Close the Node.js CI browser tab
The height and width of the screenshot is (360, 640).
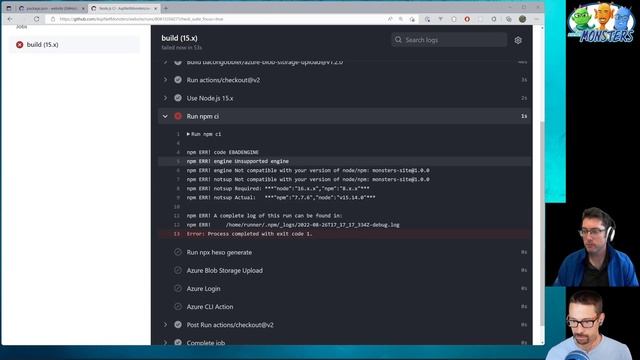[x=156, y=8]
